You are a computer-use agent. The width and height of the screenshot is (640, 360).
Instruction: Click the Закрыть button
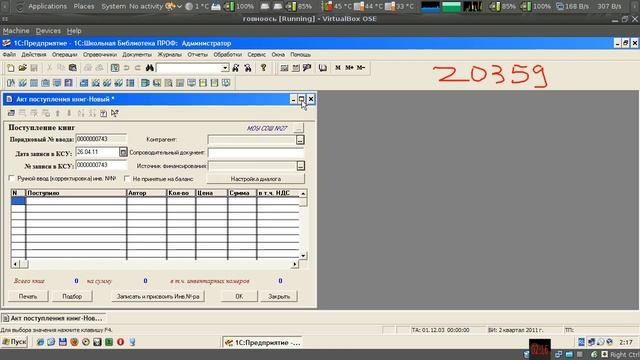click(279, 296)
